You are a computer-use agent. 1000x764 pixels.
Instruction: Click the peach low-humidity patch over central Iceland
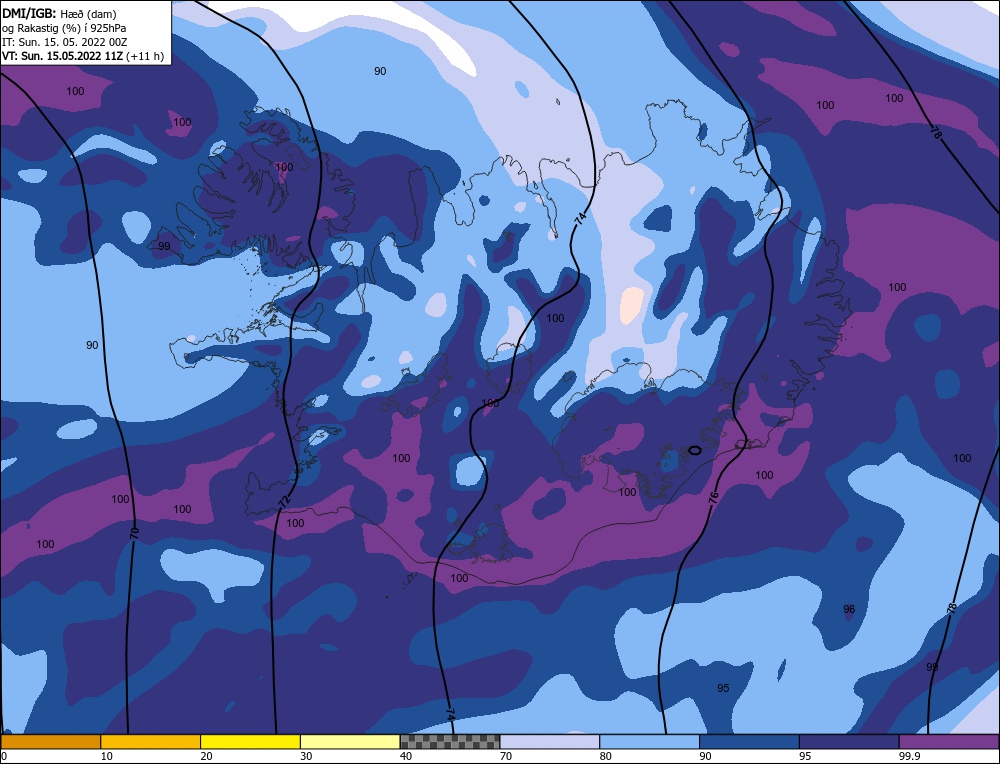coord(632,304)
